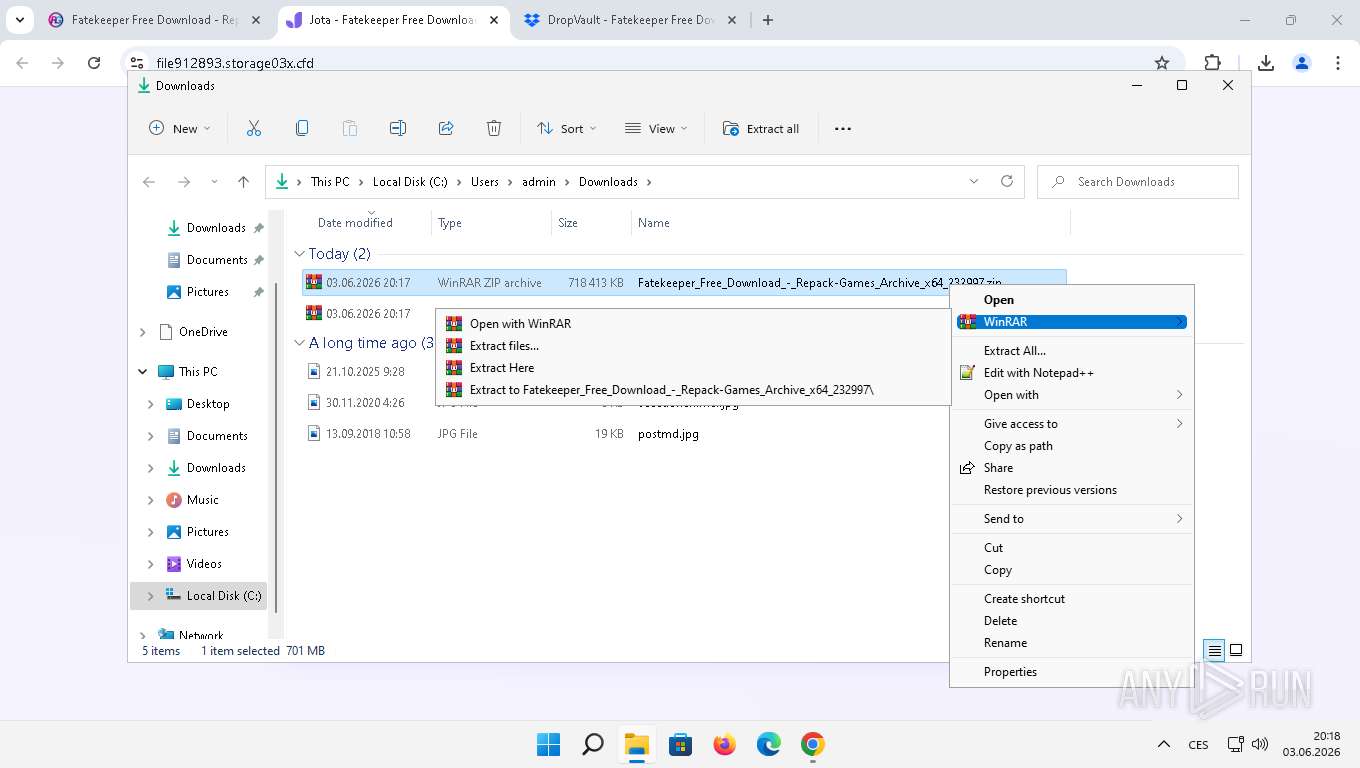
Task: Expand Local Disk (C:) tree node
Action: pyautogui.click(x=151, y=596)
